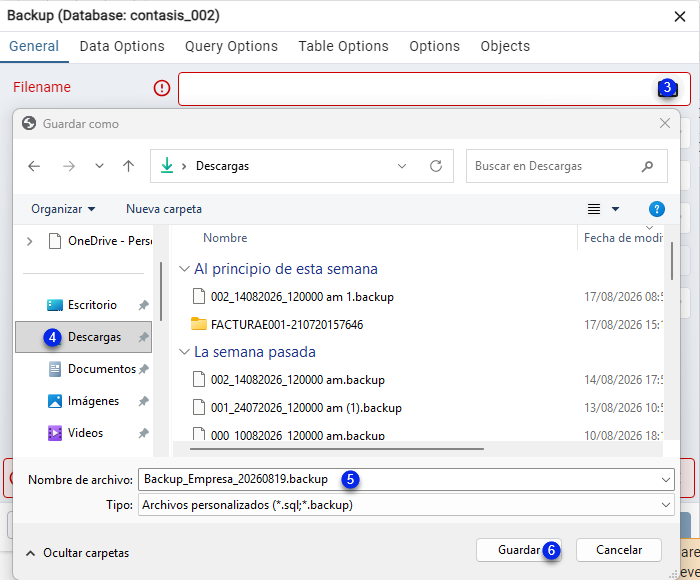
Task: Expand the address bar history dropdown
Action: pyautogui.click(x=402, y=166)
